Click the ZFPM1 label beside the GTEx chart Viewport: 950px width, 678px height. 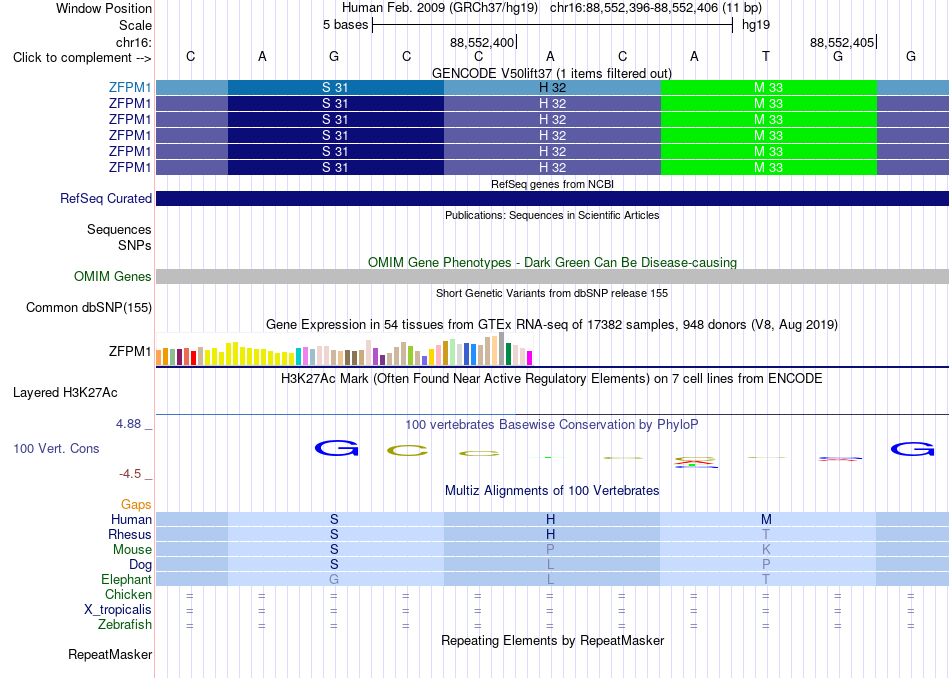tap(130, 351)
